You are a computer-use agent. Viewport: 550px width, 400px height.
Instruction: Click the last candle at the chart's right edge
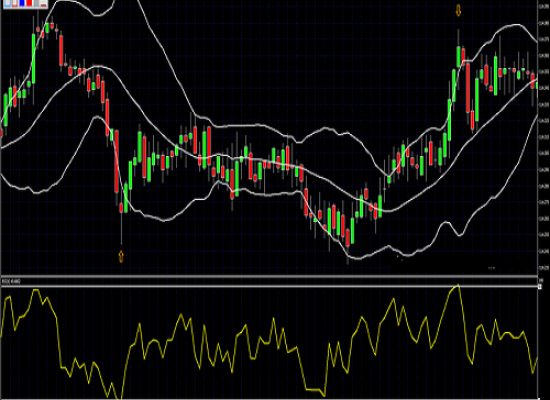tap(537, 85)
